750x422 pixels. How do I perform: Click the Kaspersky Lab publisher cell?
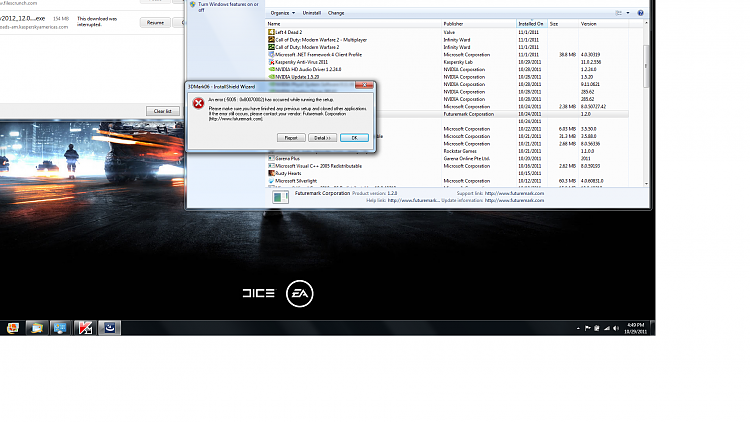pyautogui.click(x=458, y=62)
